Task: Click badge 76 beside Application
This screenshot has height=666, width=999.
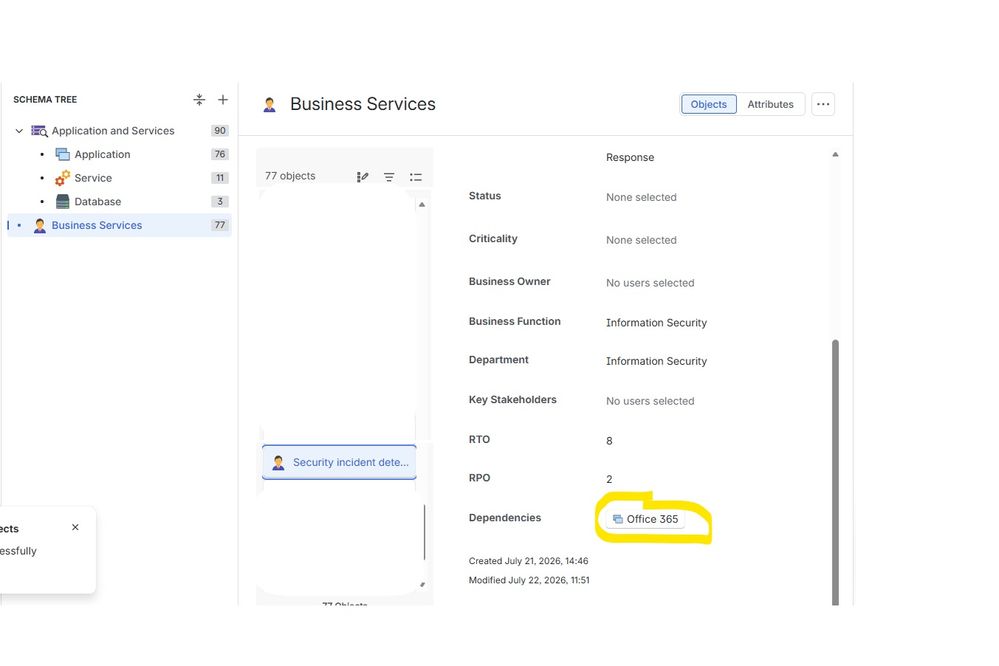Action: (220, 154)
